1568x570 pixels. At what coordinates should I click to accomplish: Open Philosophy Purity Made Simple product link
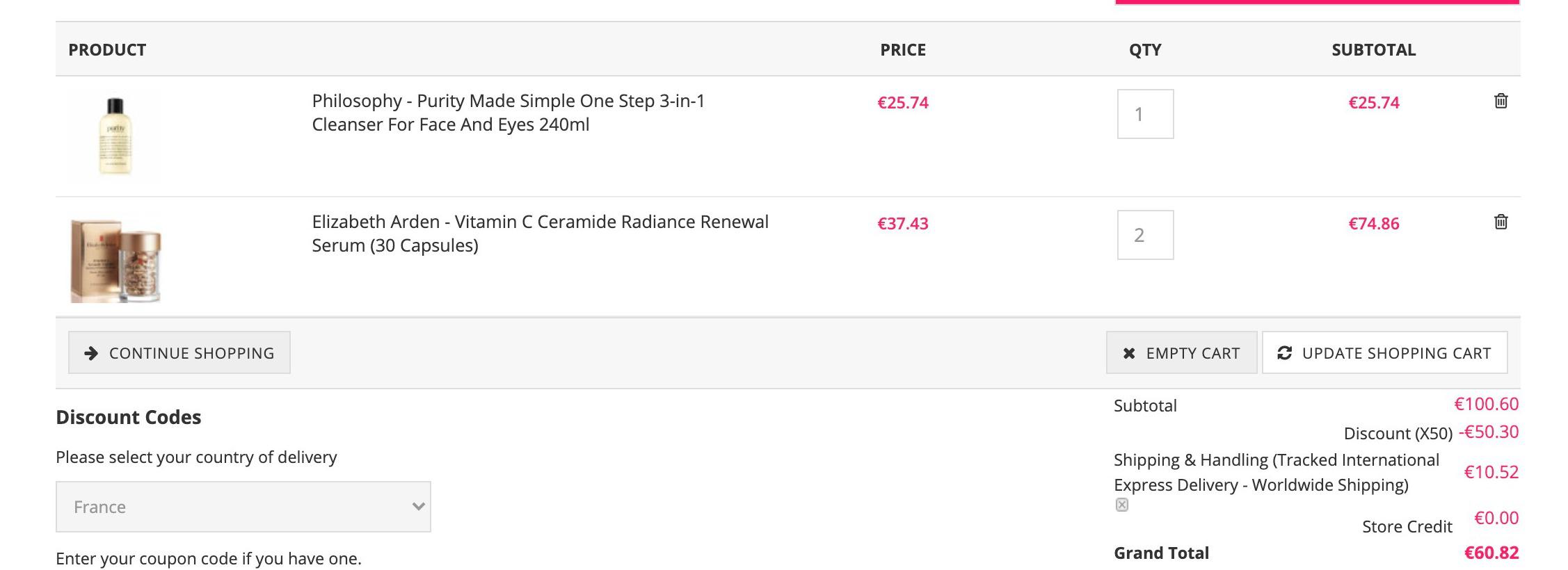pos(508,113)
